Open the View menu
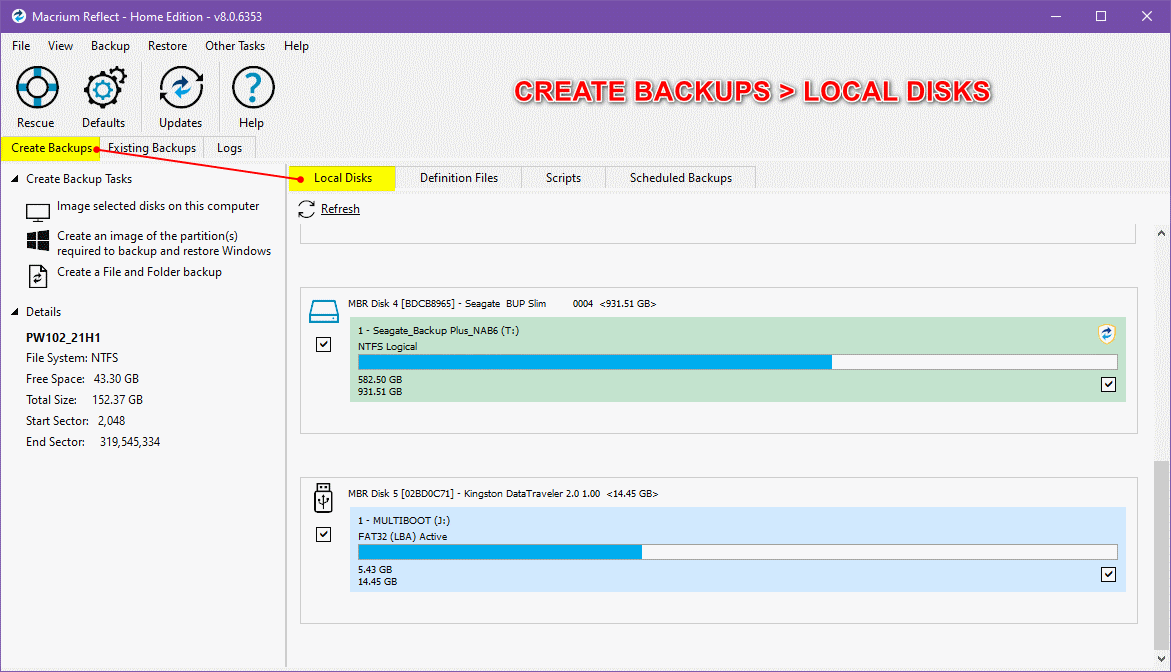 tap(60, 46)
